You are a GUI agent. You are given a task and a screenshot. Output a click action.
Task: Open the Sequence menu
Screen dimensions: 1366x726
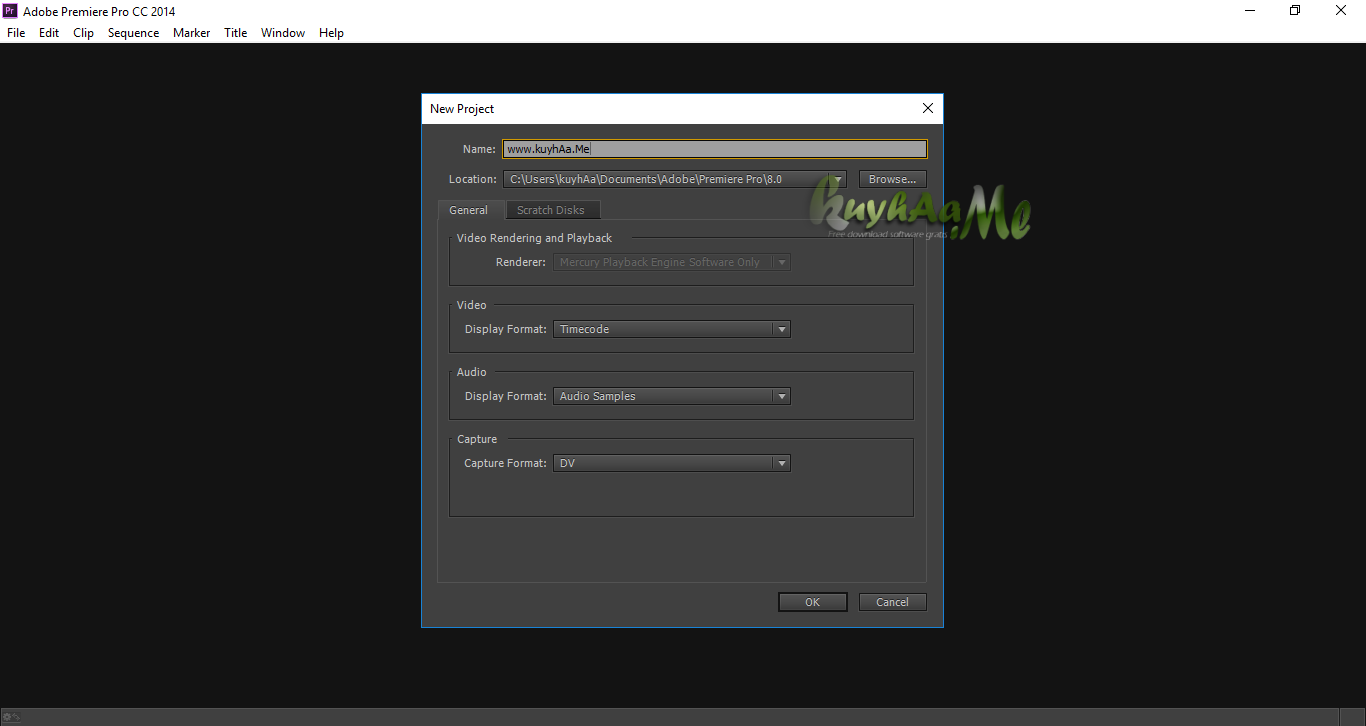[133, 33]
